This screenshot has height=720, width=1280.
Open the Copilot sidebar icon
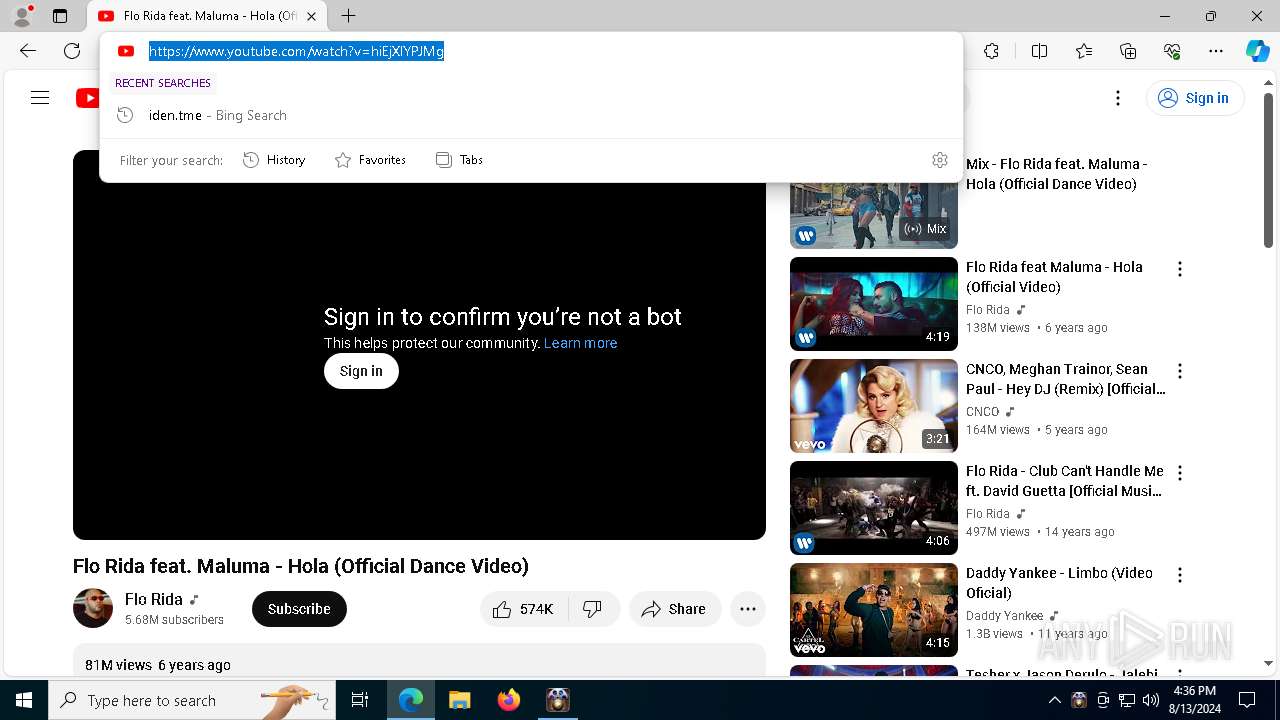1257,51
